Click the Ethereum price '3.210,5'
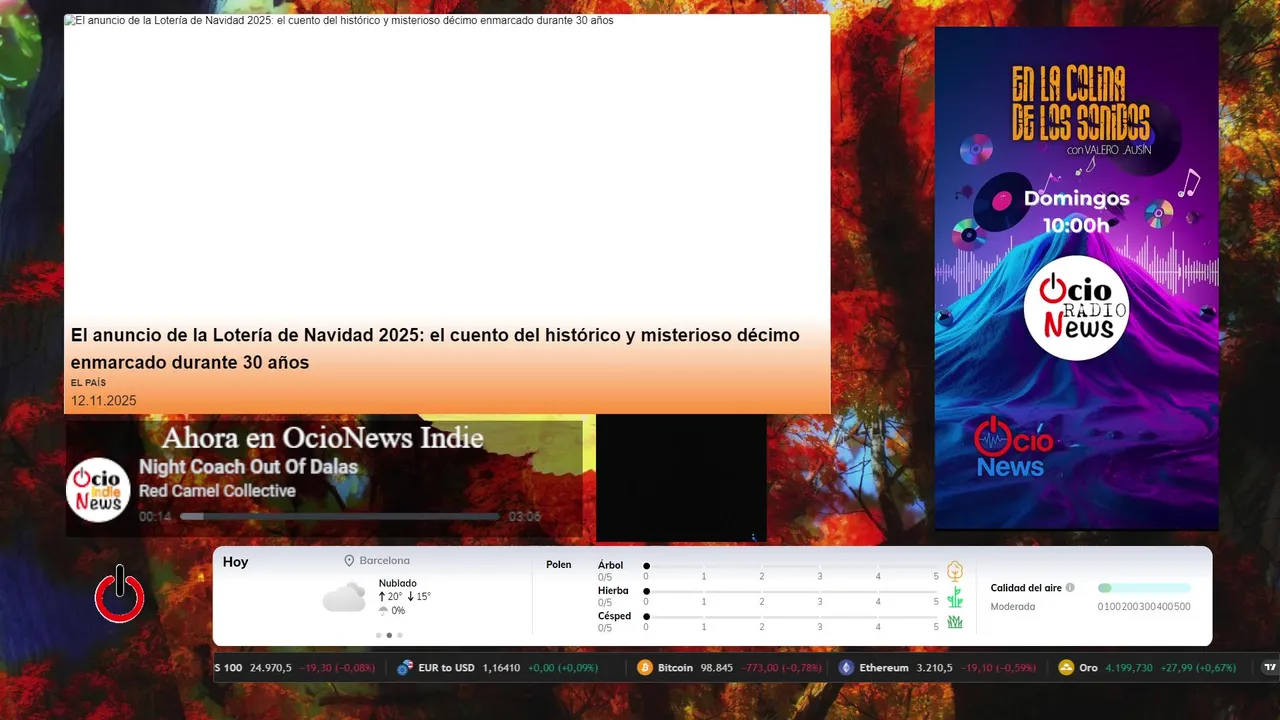 tap(934, 668)
